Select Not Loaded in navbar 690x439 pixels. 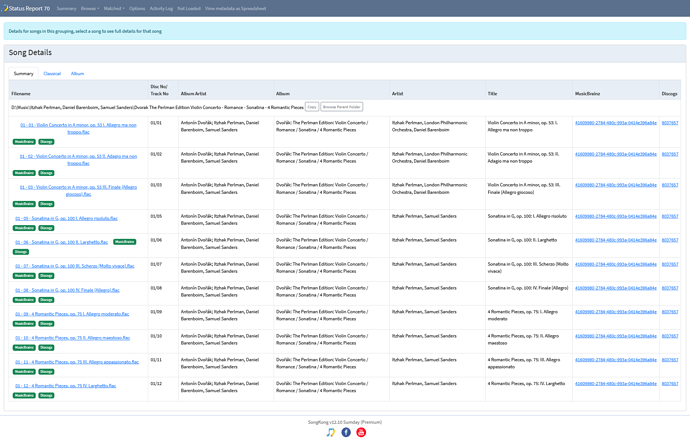pos(189,8)
